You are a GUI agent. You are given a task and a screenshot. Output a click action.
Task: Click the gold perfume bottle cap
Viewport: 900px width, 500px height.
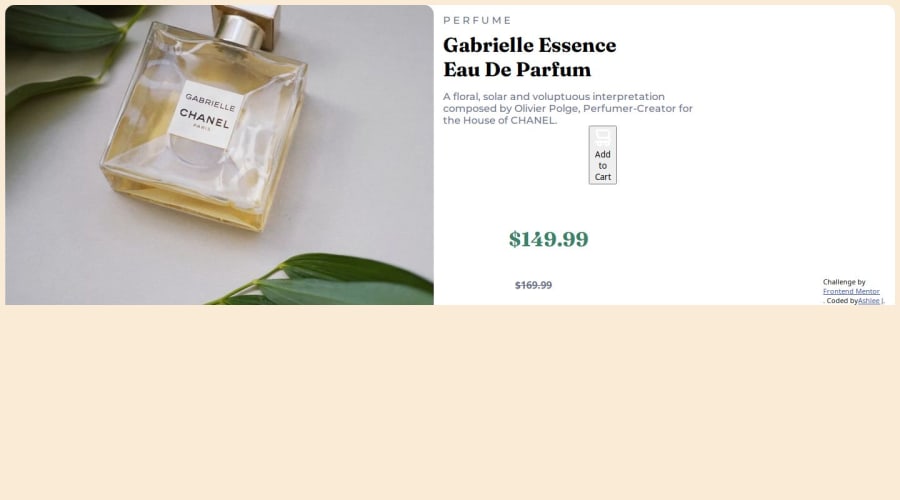tap(247, 26)
